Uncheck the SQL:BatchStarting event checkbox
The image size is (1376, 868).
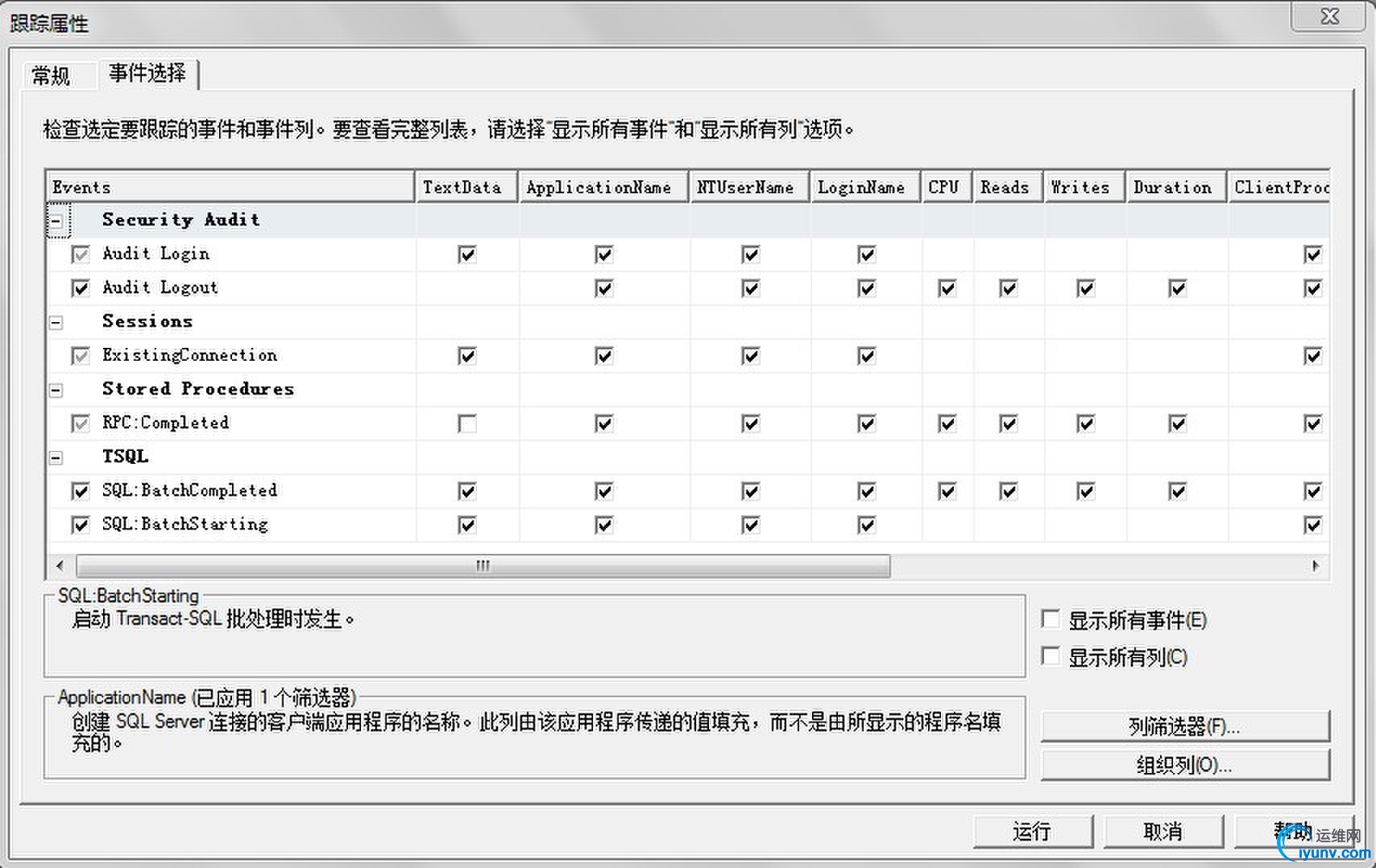click(81, 525)
